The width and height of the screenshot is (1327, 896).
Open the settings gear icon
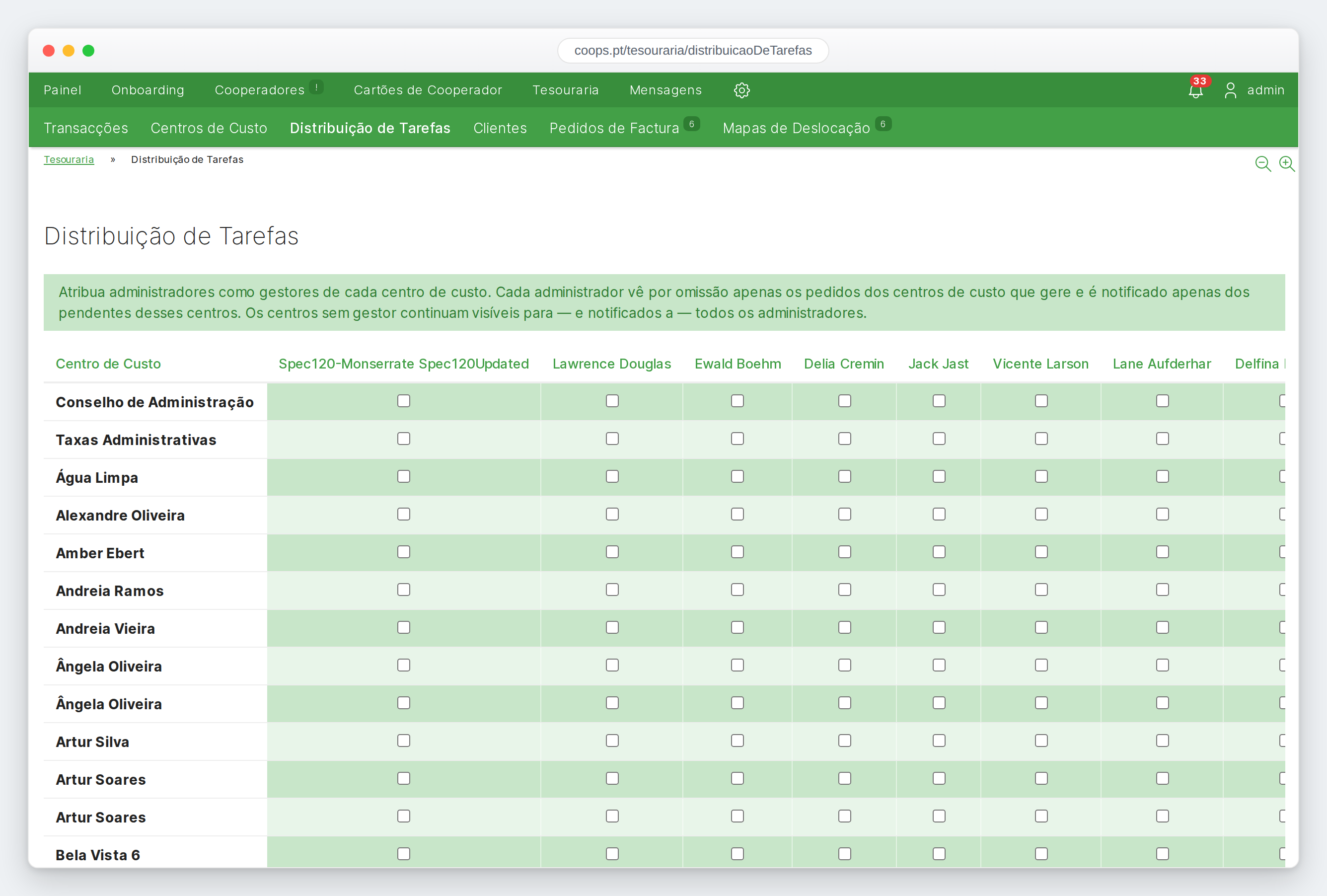[x=741, y=90]
